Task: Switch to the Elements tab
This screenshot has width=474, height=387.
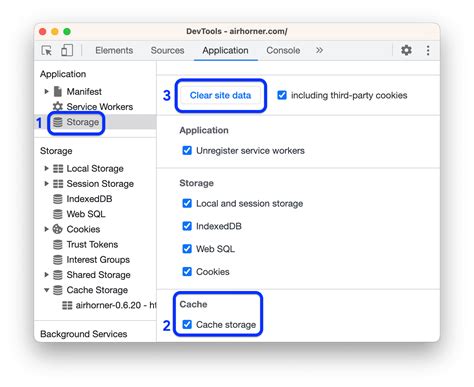Action: 114,50
